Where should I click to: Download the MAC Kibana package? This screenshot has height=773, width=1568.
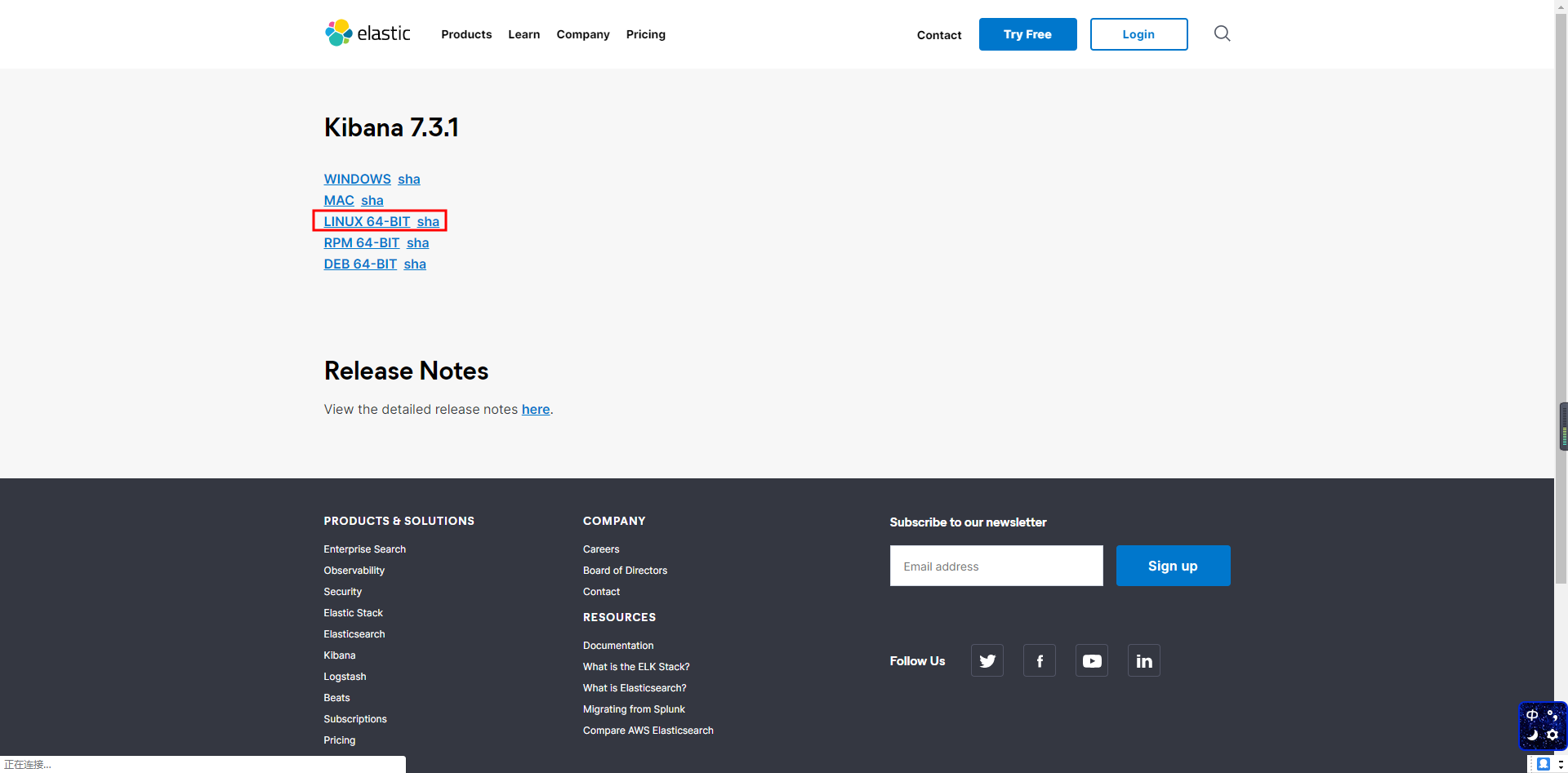pyautogui.click(x=339, y=200)
